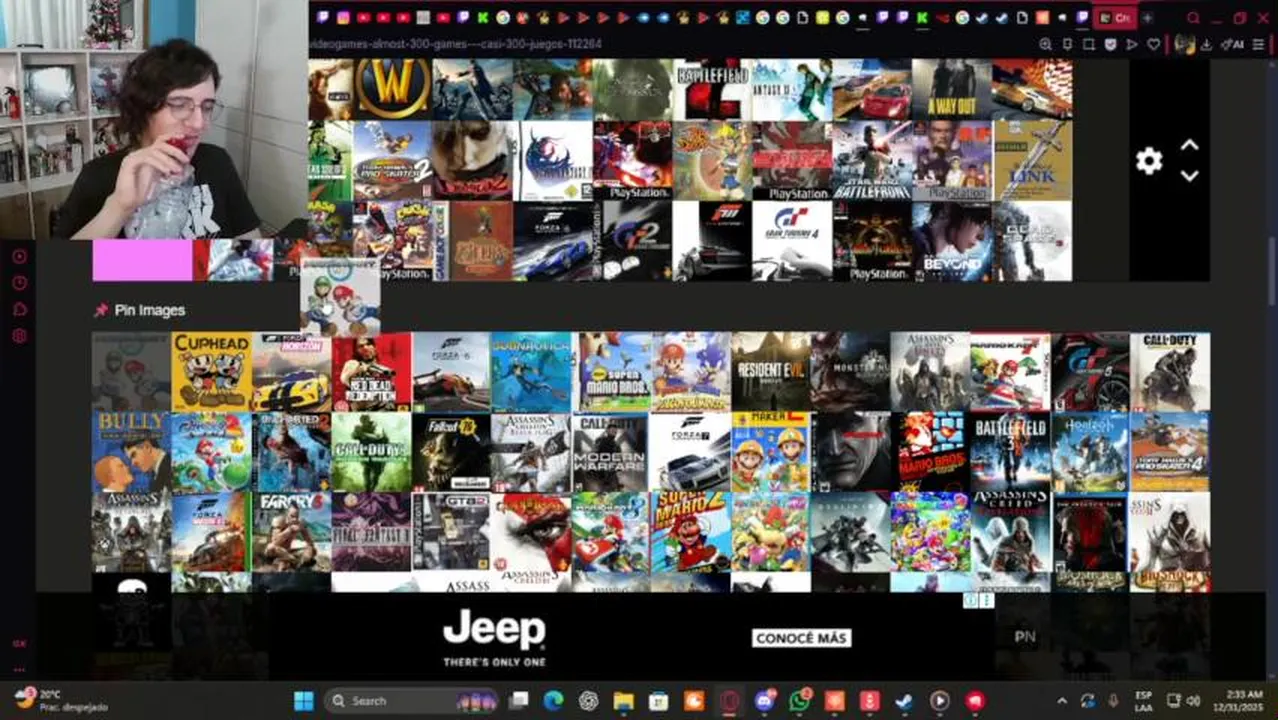Open the downloads icon in browser toolbar

(1207, 44)
